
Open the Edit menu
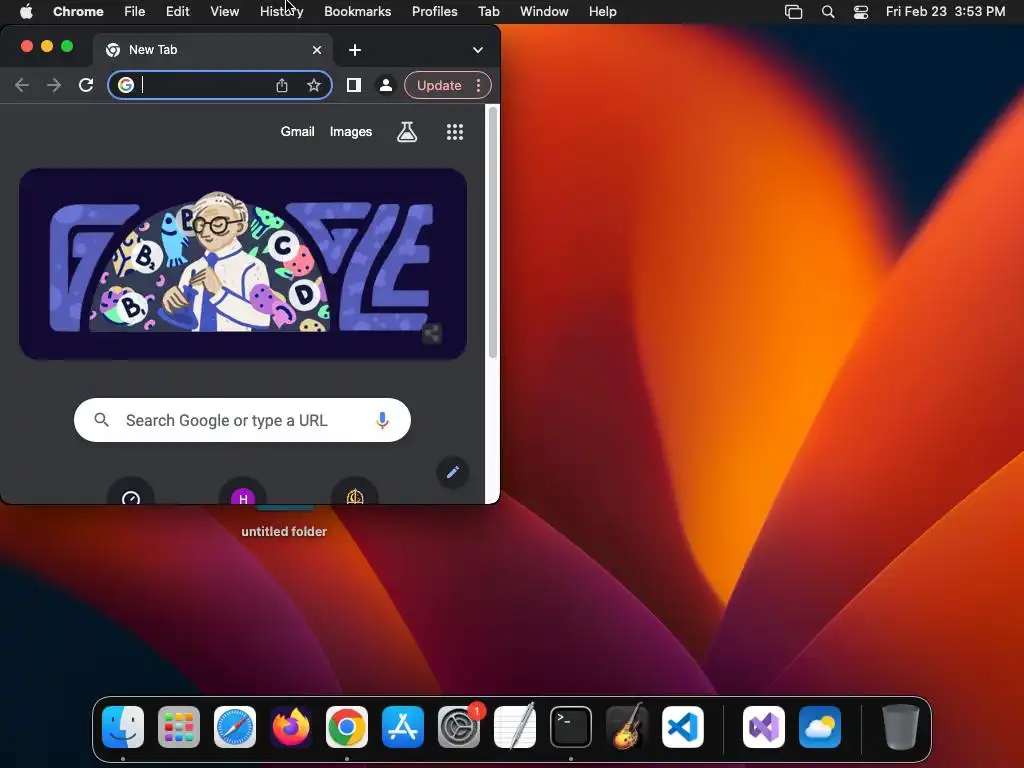[178, 12]
